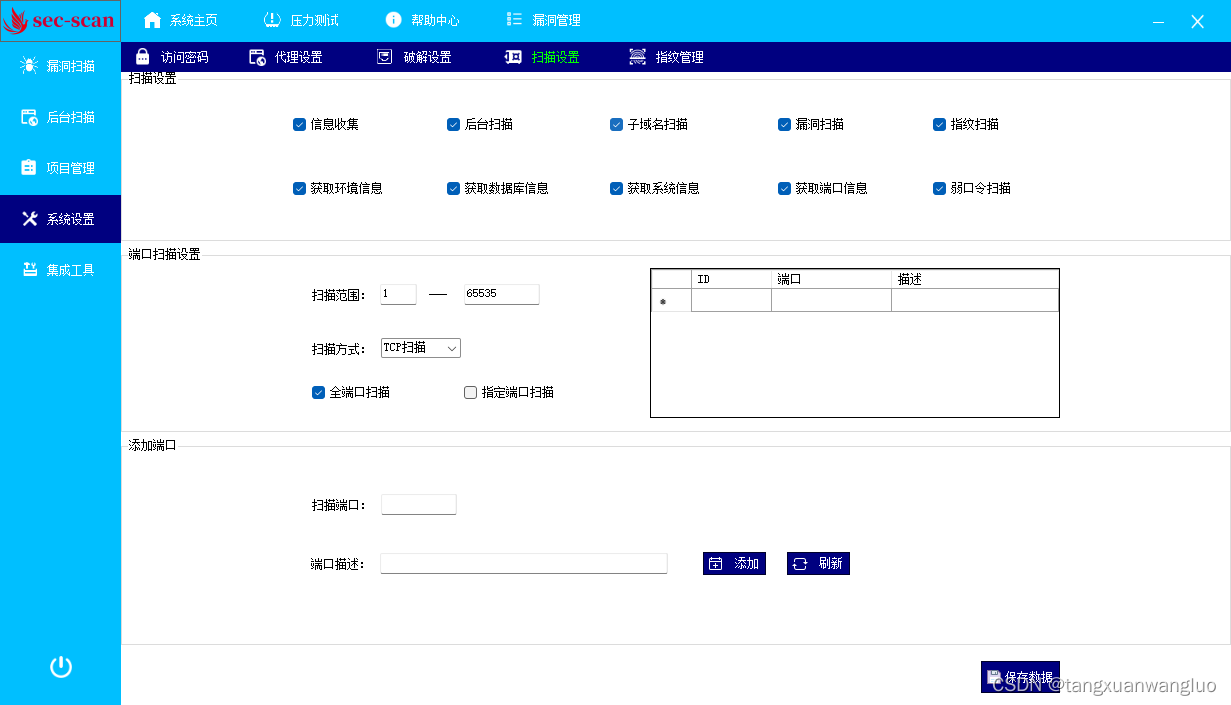This screenshot has height=705, width=1231.
Task: Enable 指定端口扫描
Action: click(470, 392)
